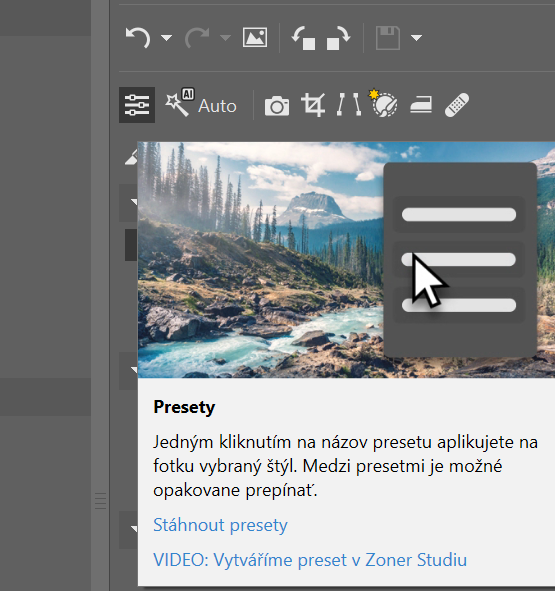Open the Stáhnout presety link
This screenshot has width=555, height=591.
(220, 525)
